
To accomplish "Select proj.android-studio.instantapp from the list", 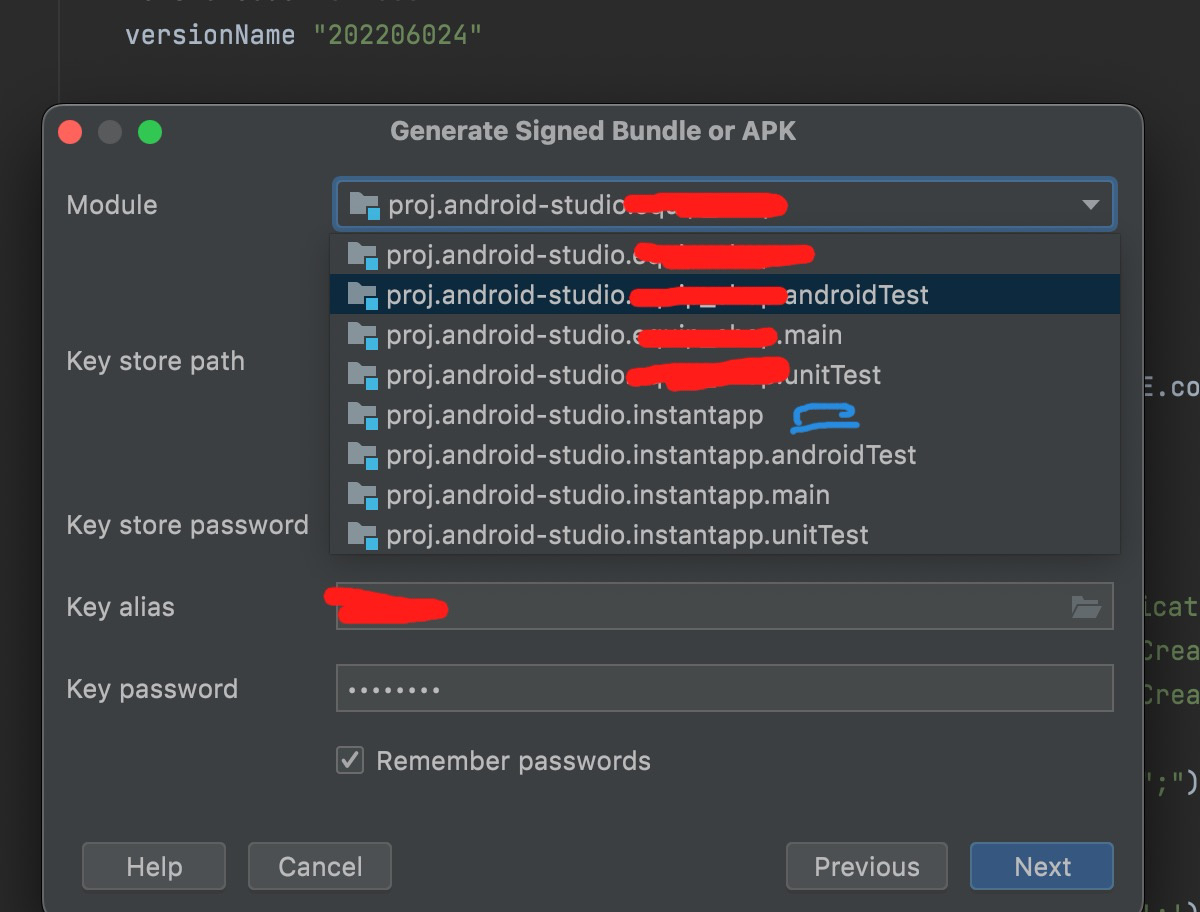I will pos(575,415).
